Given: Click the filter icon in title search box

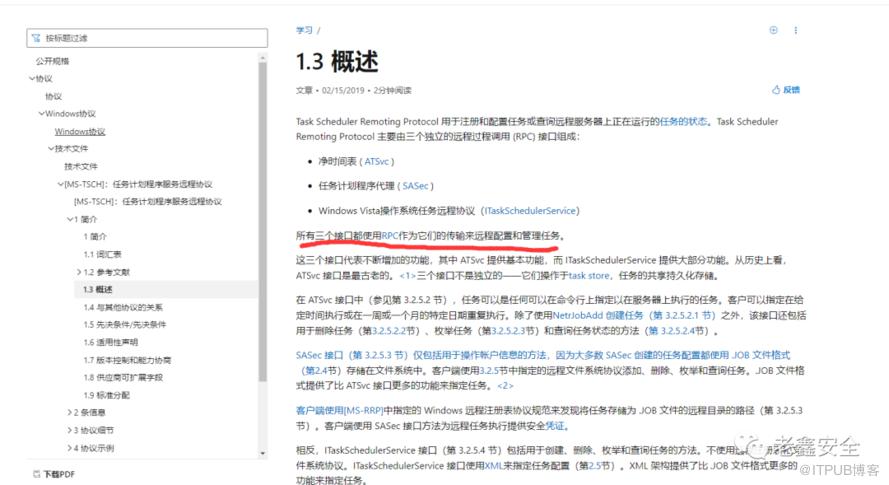Looking at the screenshot, I should (36, 38).
